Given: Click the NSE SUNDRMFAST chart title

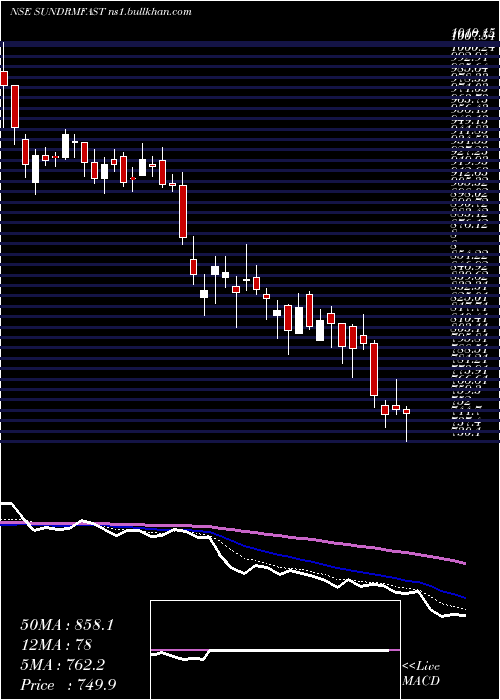Looking at the screenshot, I should (101, 12).
